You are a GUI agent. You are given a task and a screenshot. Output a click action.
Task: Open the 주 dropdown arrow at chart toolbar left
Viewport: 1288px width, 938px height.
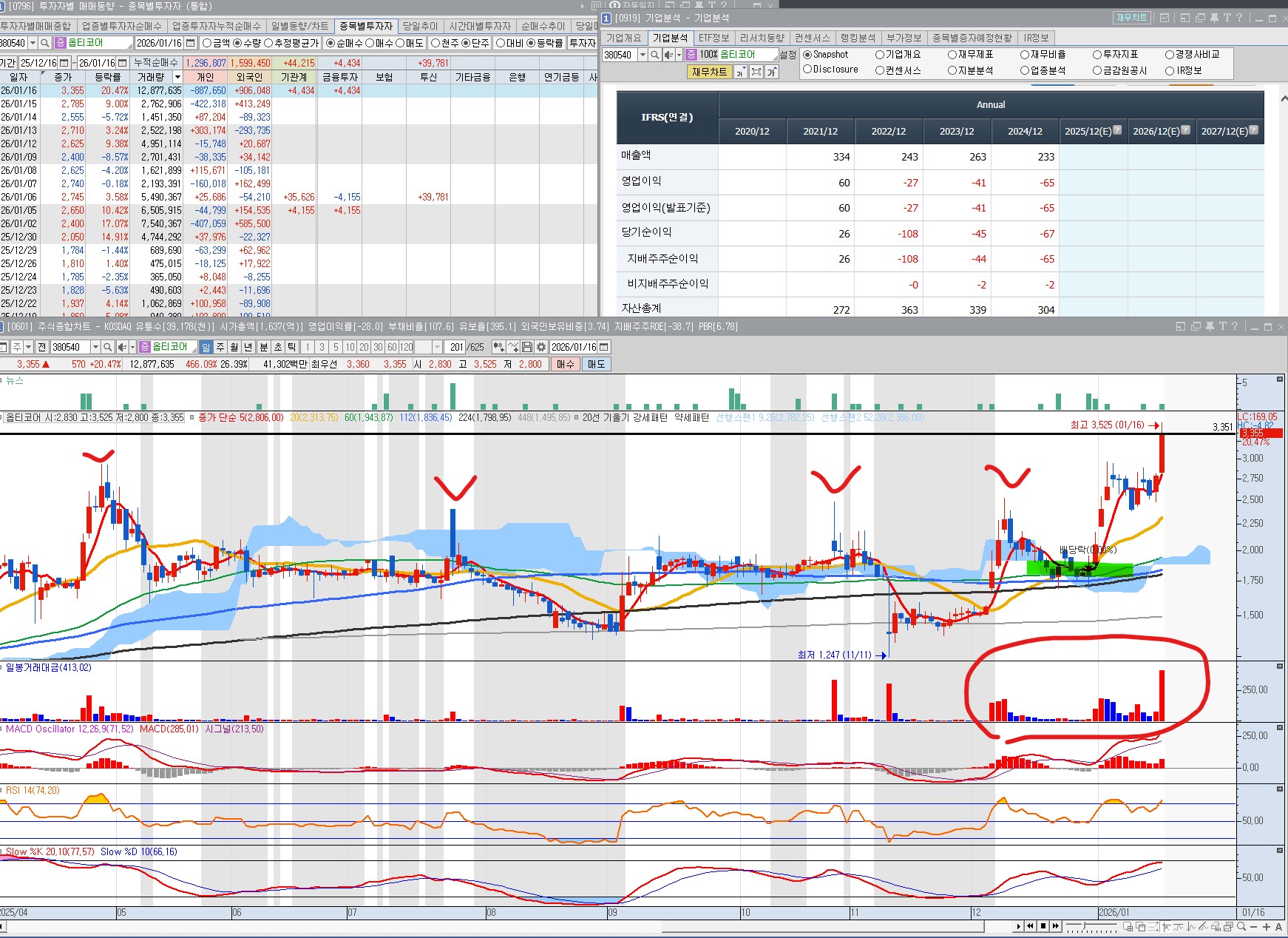[28, 347]
